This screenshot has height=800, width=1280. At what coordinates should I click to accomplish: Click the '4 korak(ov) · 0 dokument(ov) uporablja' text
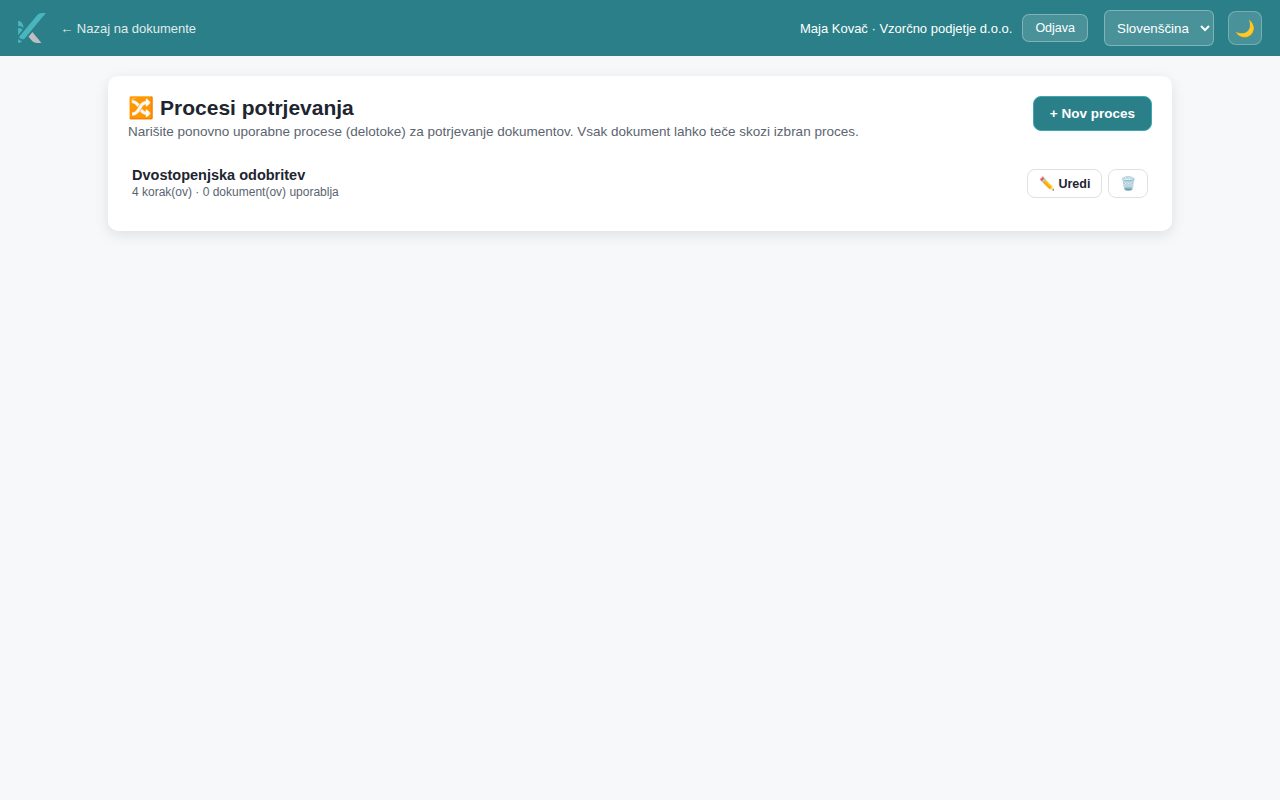(235, 192)
